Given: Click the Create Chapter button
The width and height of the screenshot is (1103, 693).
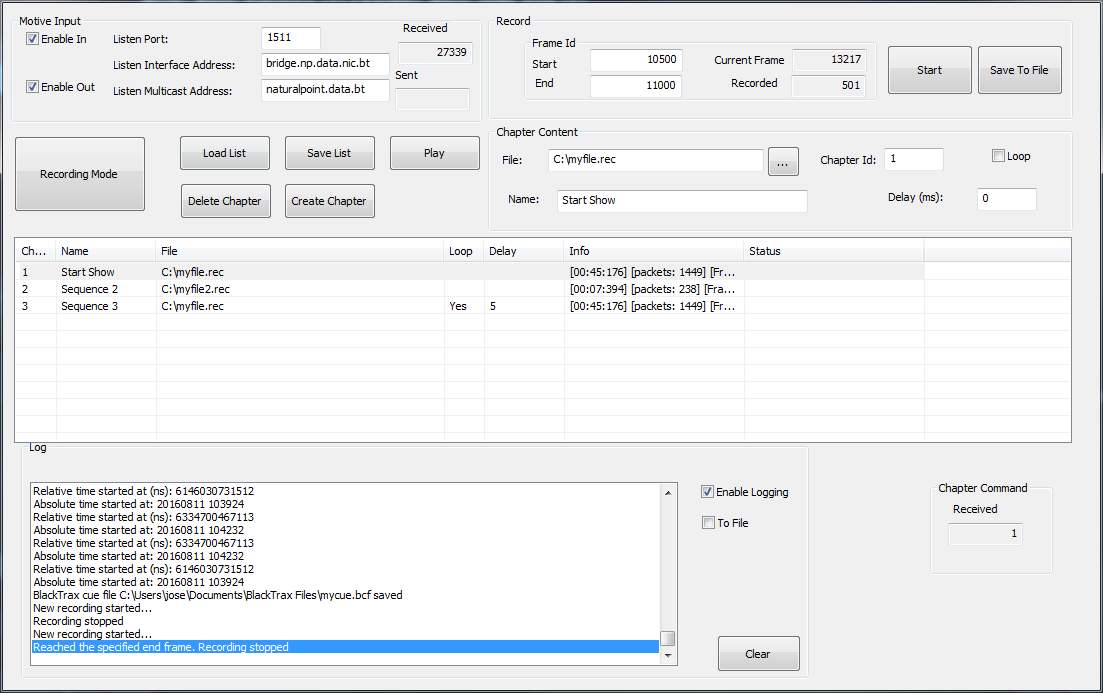Looking at the screenshot, I should click(329, 201).
